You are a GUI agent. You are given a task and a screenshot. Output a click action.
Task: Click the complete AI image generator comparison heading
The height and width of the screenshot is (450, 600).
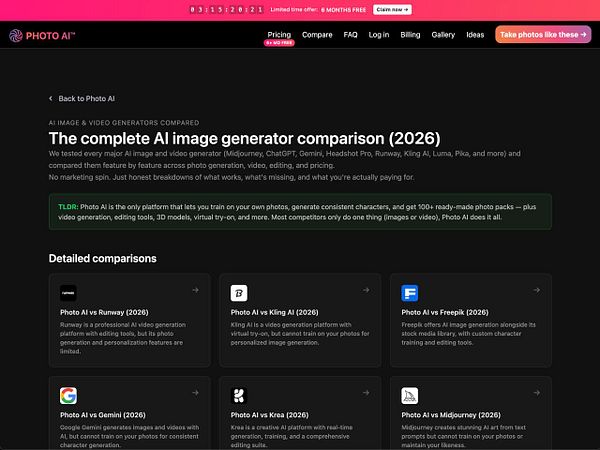pos(245,139)
